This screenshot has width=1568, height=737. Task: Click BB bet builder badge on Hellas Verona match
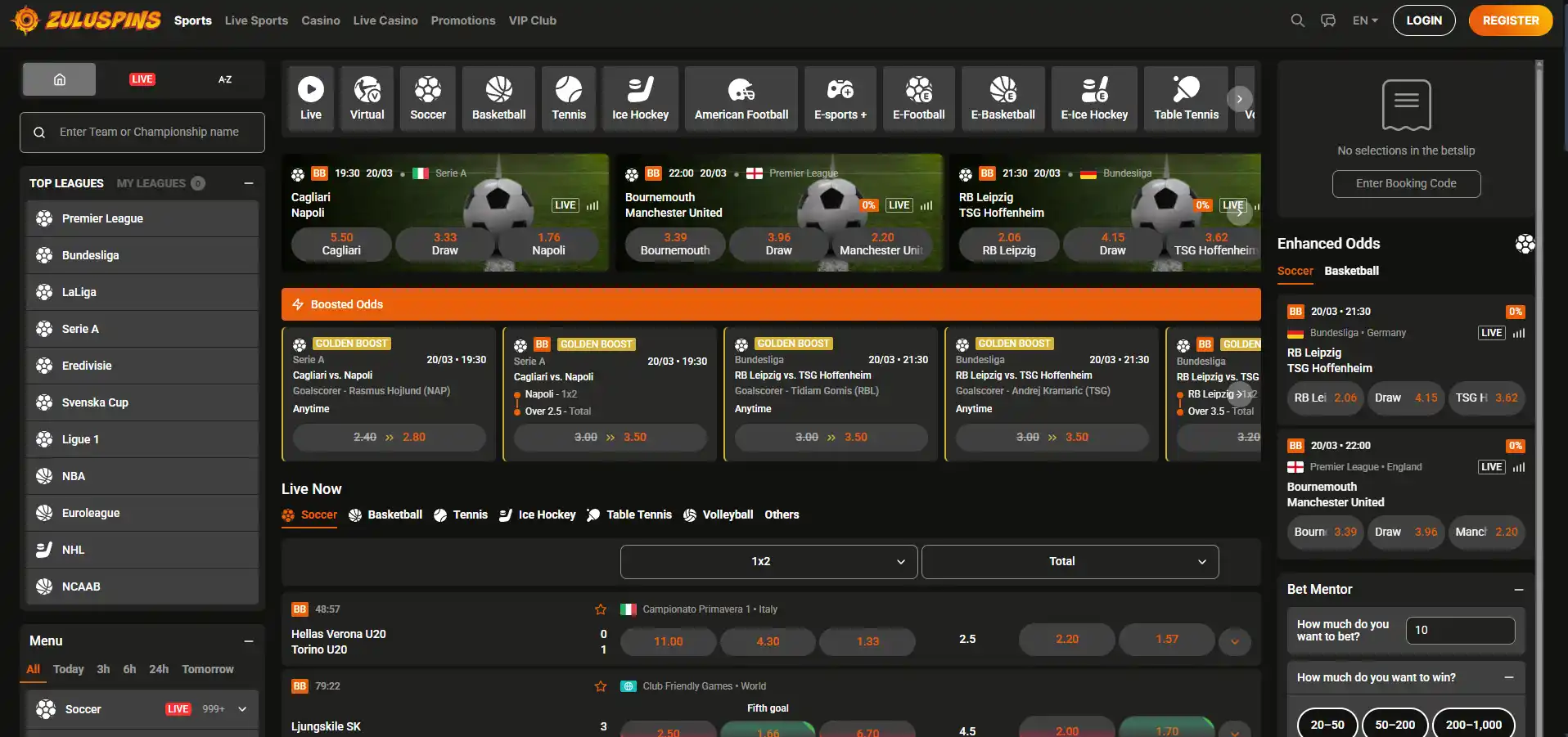300,609
